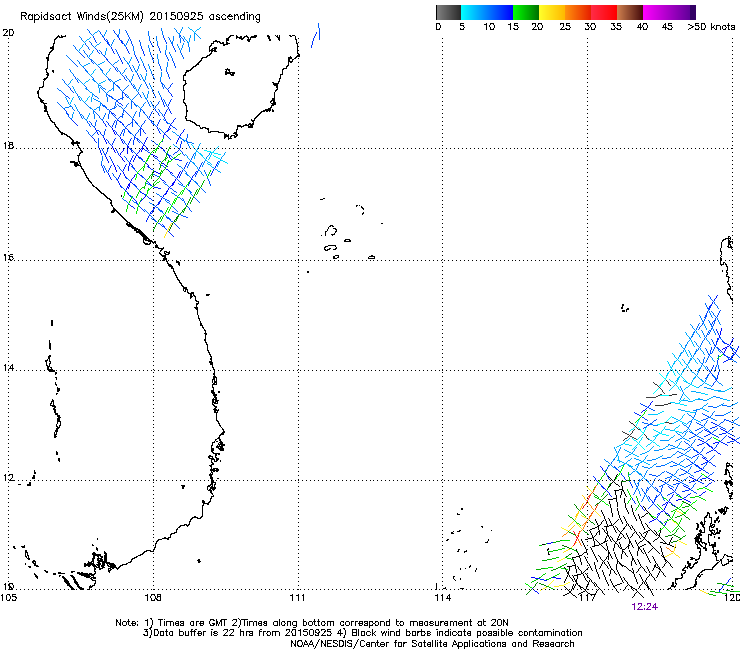Click the latitude label "12"

[9, 478]
